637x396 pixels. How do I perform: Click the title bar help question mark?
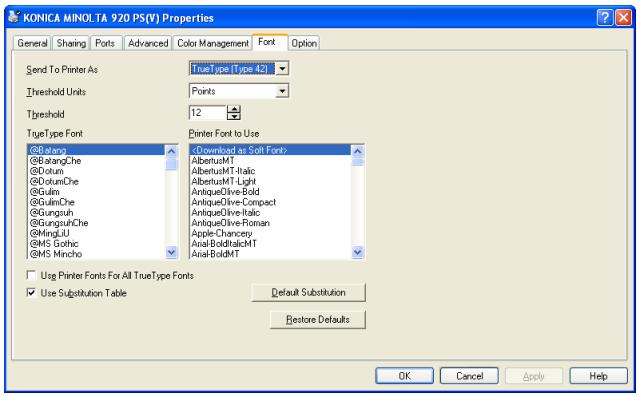point(604,17)
